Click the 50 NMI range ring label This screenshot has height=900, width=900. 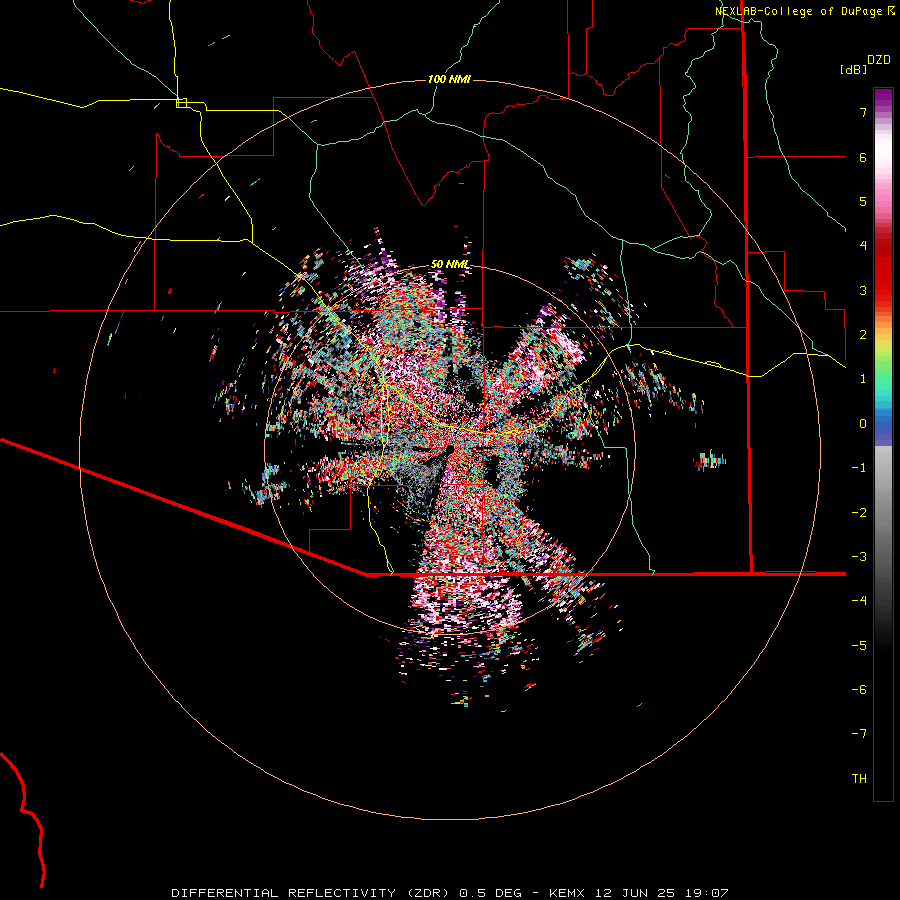pos(450,264)
